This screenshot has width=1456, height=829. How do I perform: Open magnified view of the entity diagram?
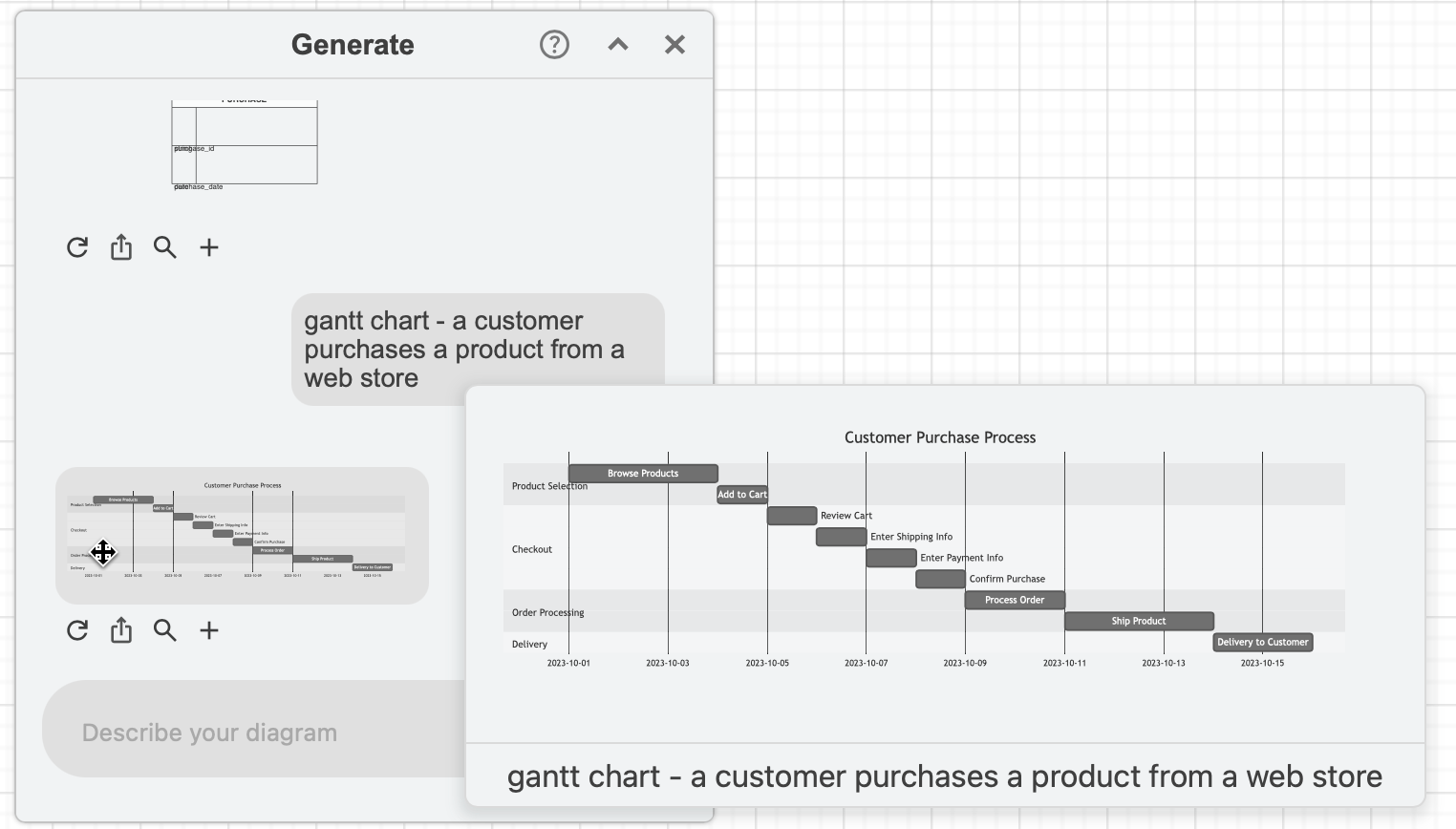coord(164,247)
